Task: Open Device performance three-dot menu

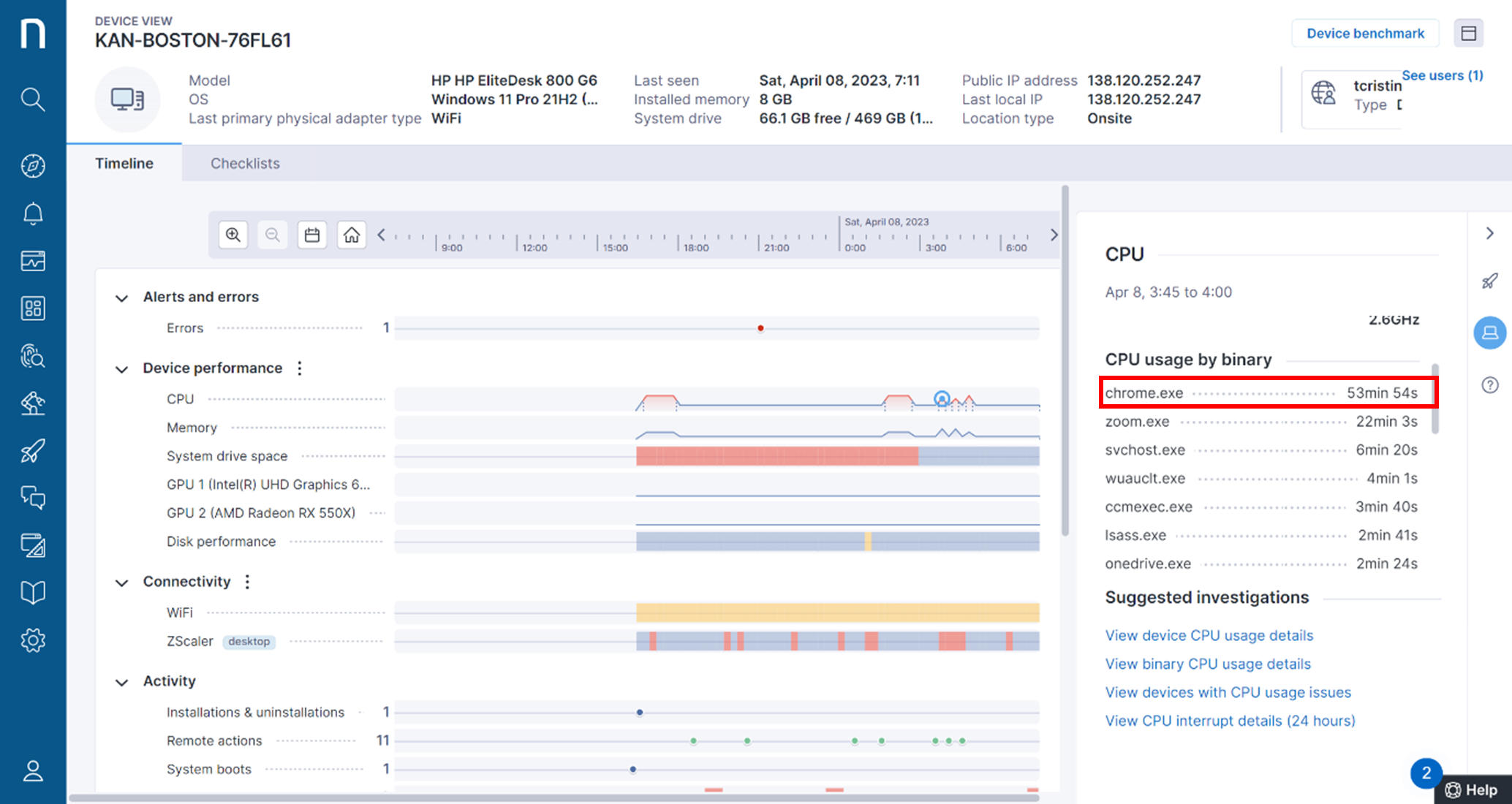Action: pos(300,368)
